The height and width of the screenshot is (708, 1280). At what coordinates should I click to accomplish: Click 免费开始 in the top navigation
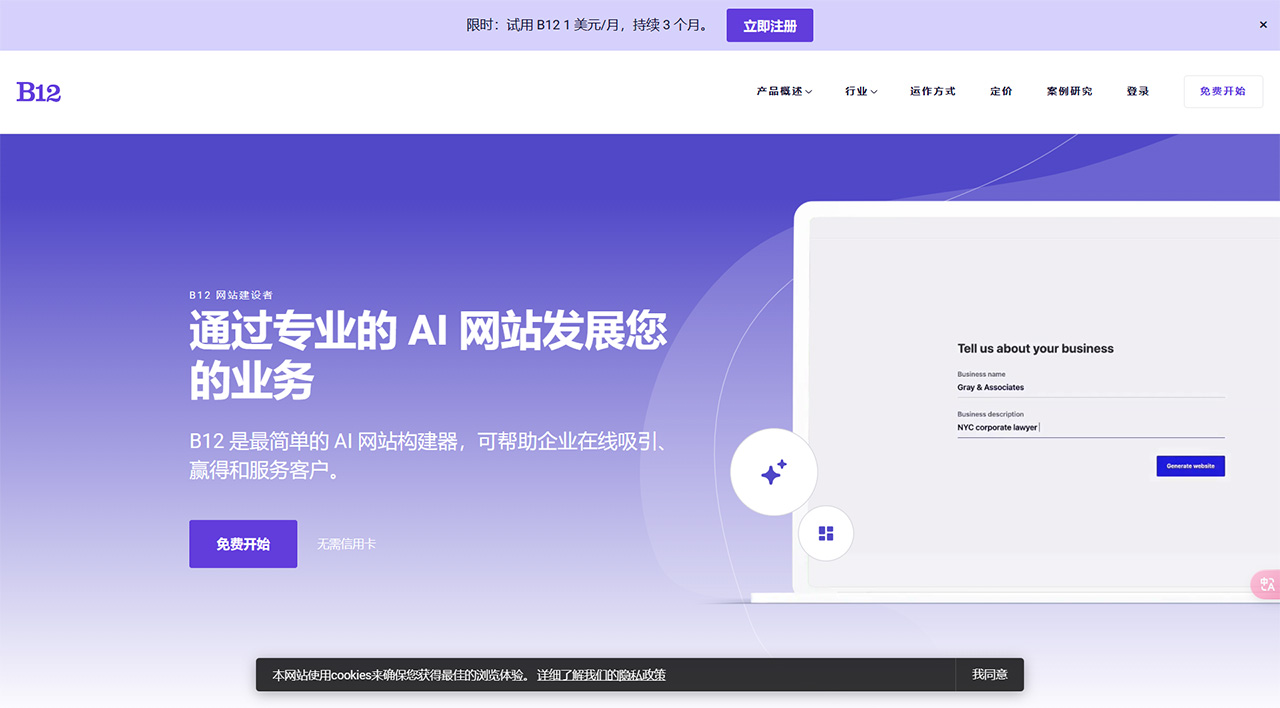coord(1222,91)
